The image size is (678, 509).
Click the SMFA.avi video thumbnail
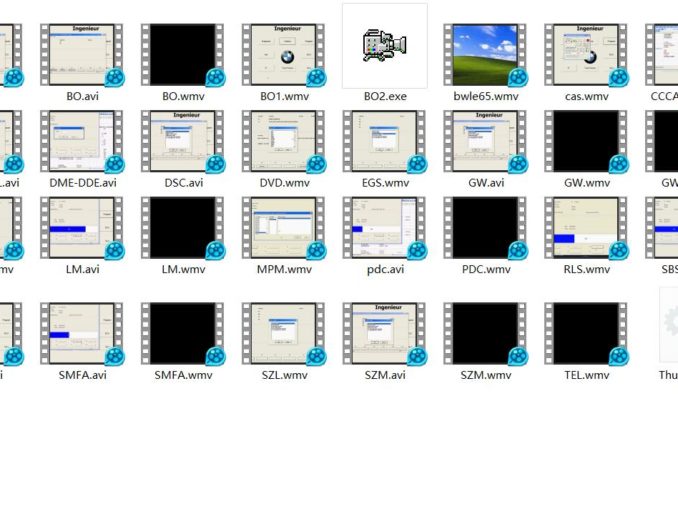[x=82, y=334]
